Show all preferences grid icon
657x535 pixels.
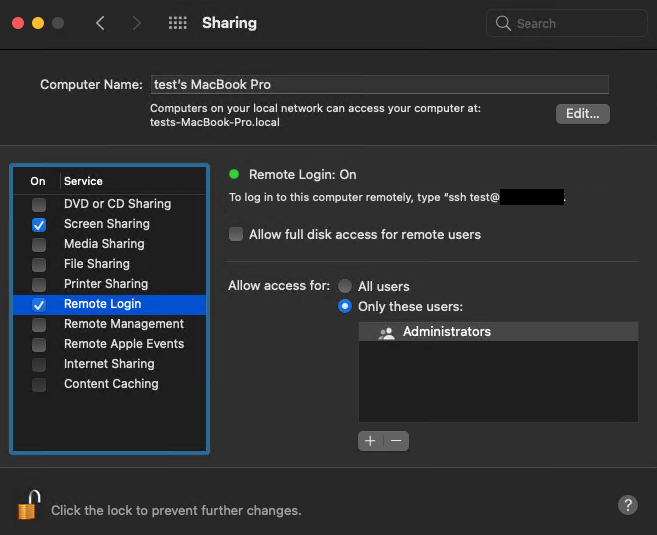tap(178, 23)
